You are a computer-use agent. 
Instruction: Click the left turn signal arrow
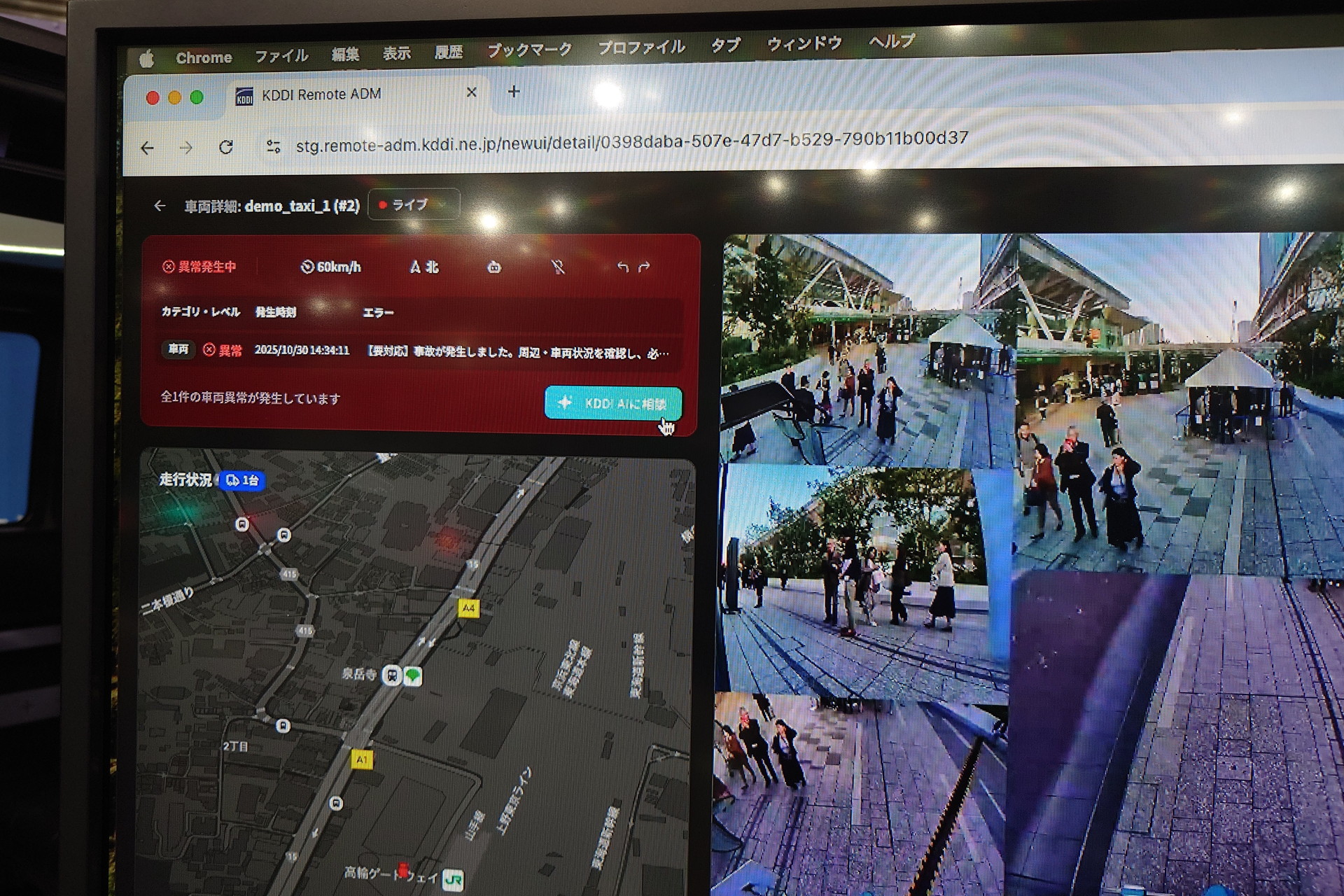tap(622, 267)
